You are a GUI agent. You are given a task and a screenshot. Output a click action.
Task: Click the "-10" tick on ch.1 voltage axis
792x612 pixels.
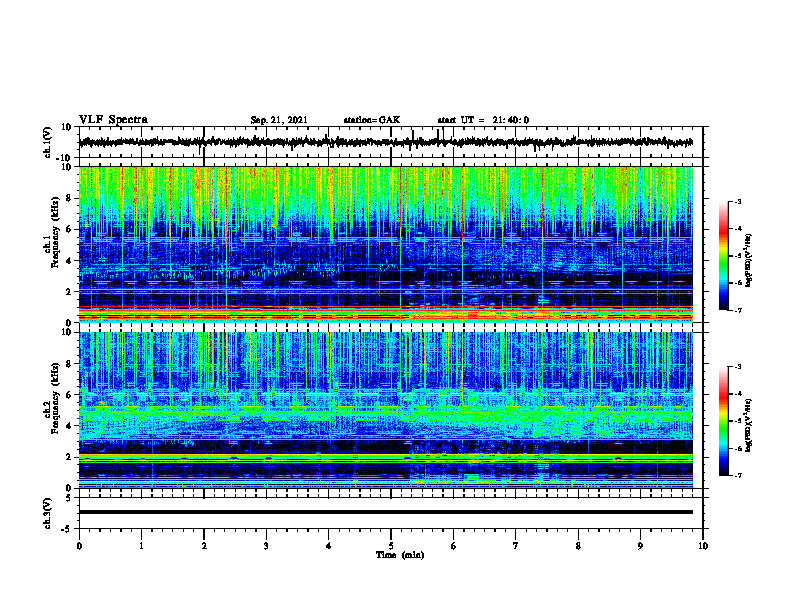tap(65, 158)
